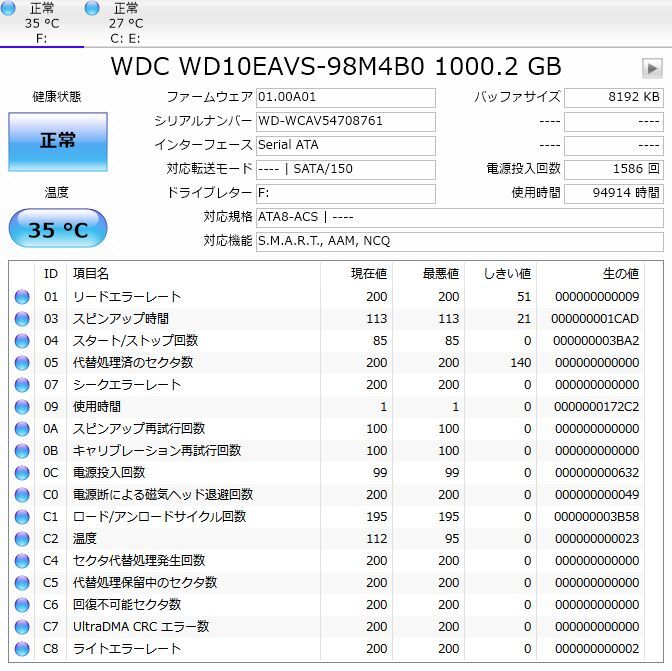This screenshot has width=672, height=671.
Task: Click the status orb for row 07 シークエラーレート
Action: pyautogui.click(x=22, y=385)
